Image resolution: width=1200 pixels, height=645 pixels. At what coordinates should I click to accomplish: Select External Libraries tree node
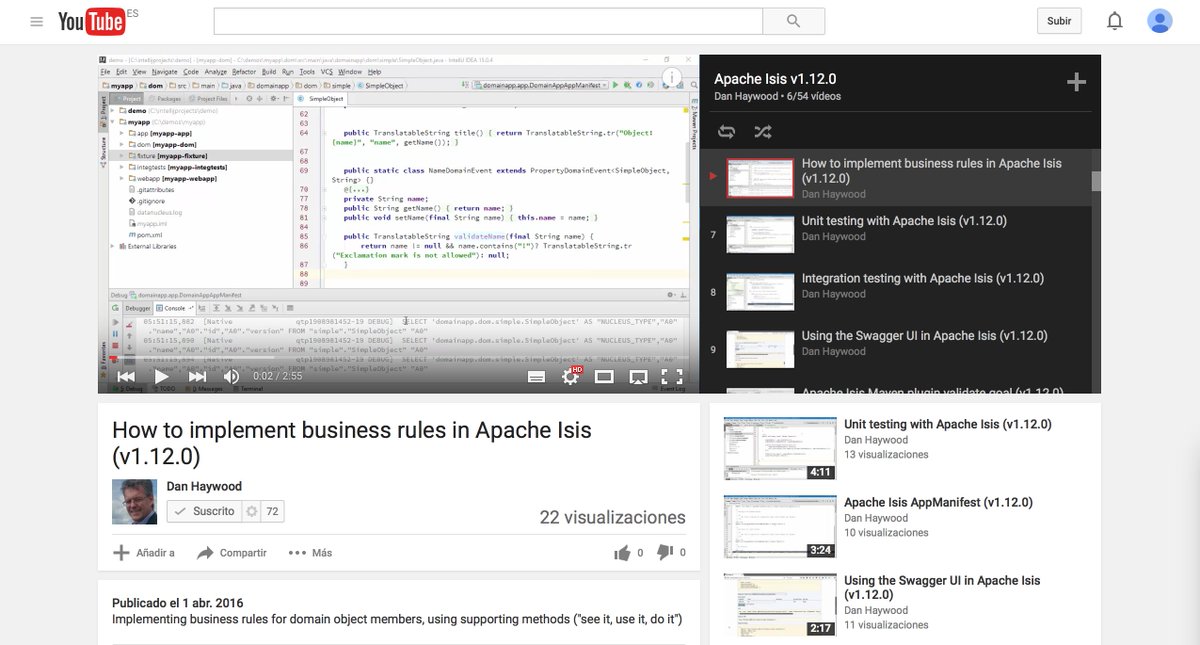click(x=150, y=245)
